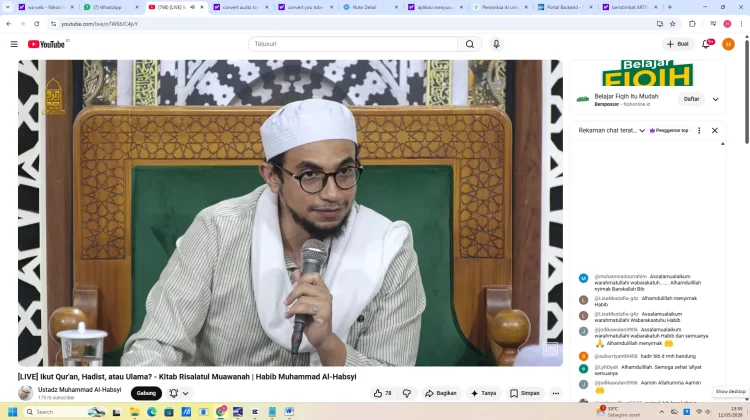Share video via Bagikan button
Image resolution: width=750 pixels, height=420 pixels.
coord(441,393)
